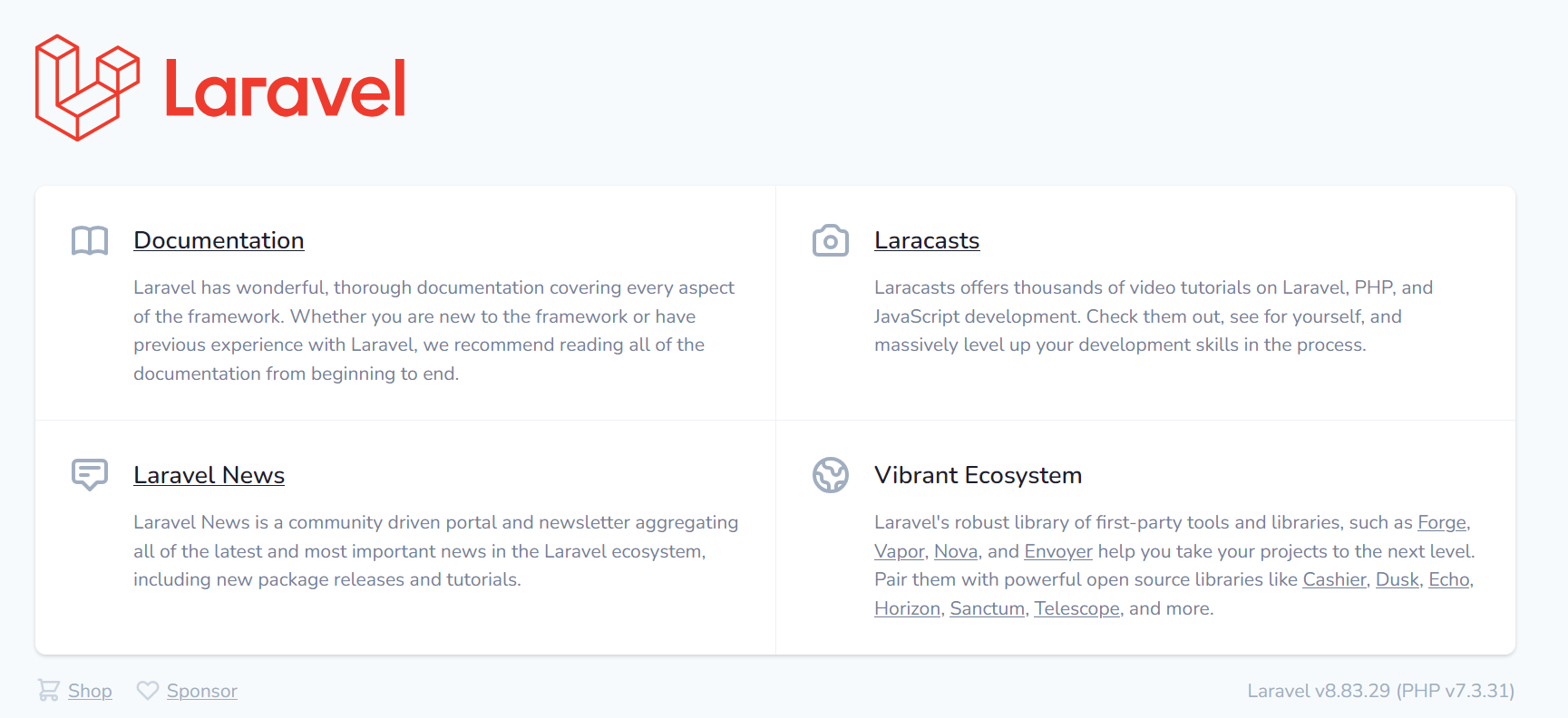Open the Telescope link

point(1076,608)
